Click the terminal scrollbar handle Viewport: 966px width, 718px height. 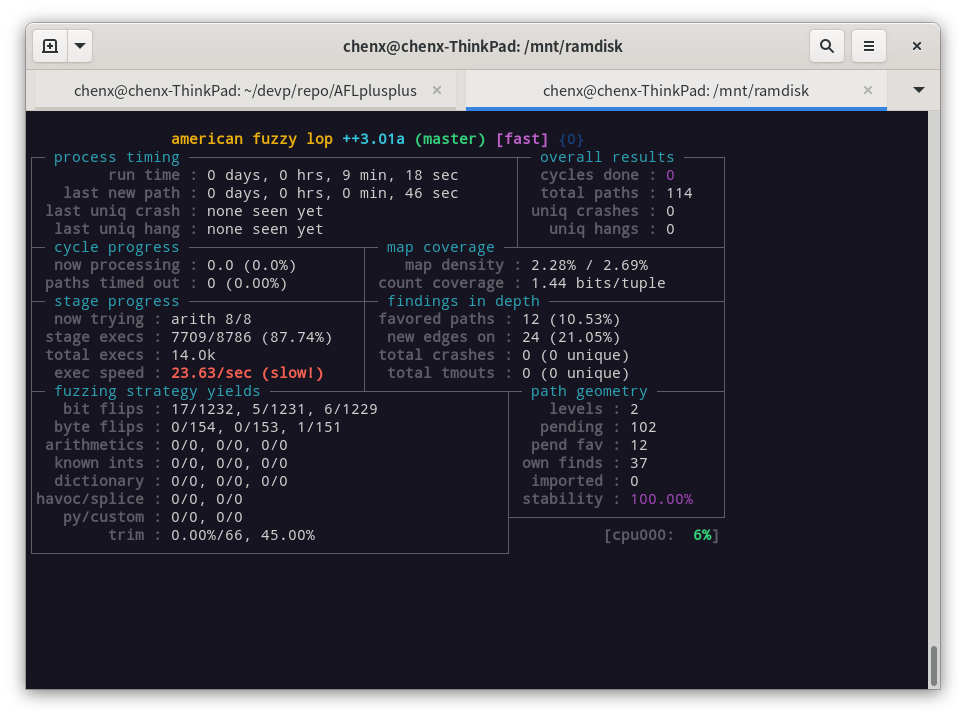[934, 666]
